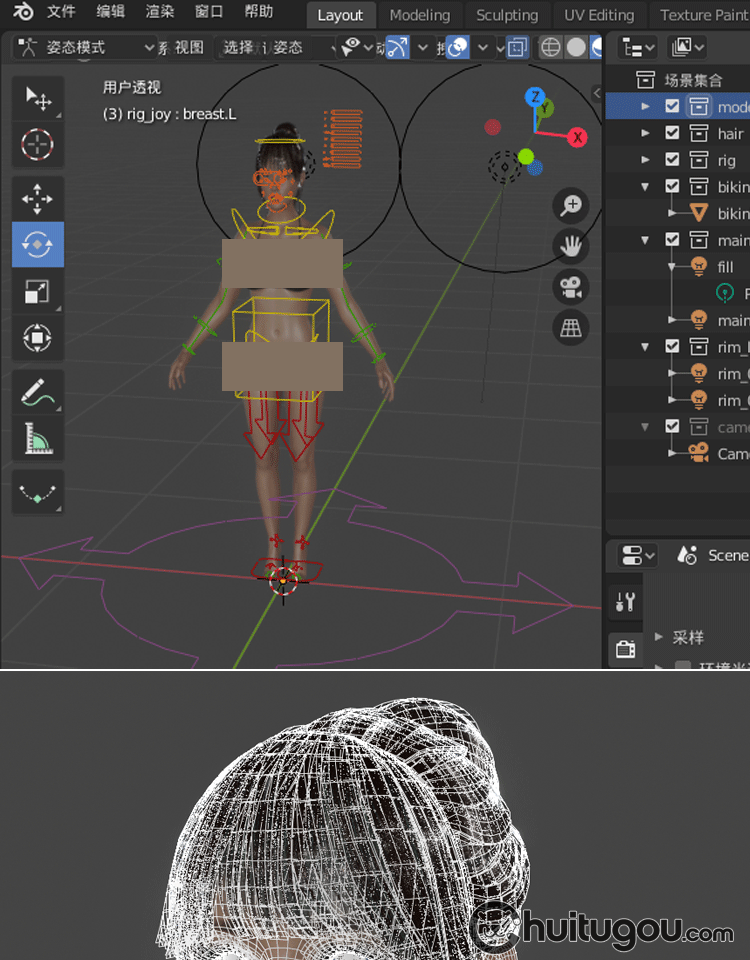Image resolution: width=750 pixels, height=960 pixels.
Task: Toggle camera view with the camera icon
Action: coord(571,287)
